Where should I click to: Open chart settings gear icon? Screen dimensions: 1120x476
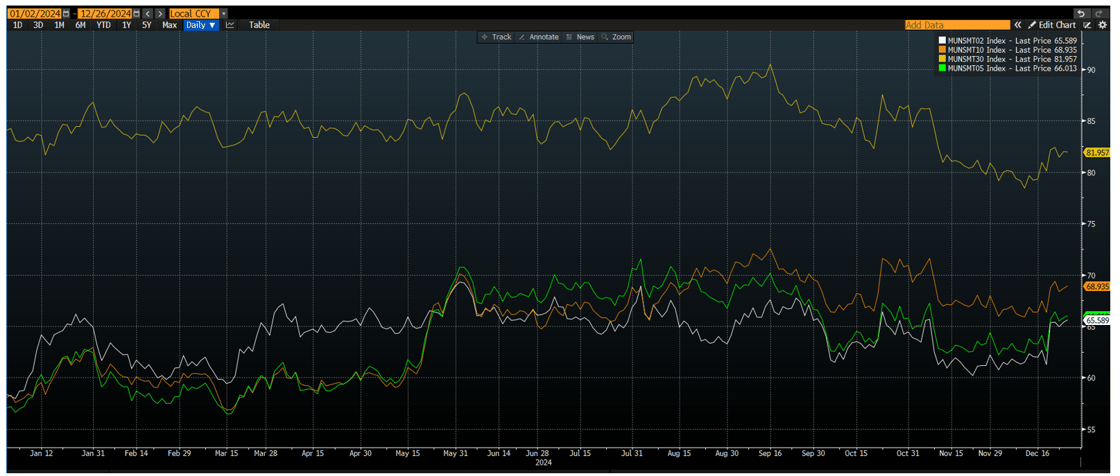tap(1102, 25)
